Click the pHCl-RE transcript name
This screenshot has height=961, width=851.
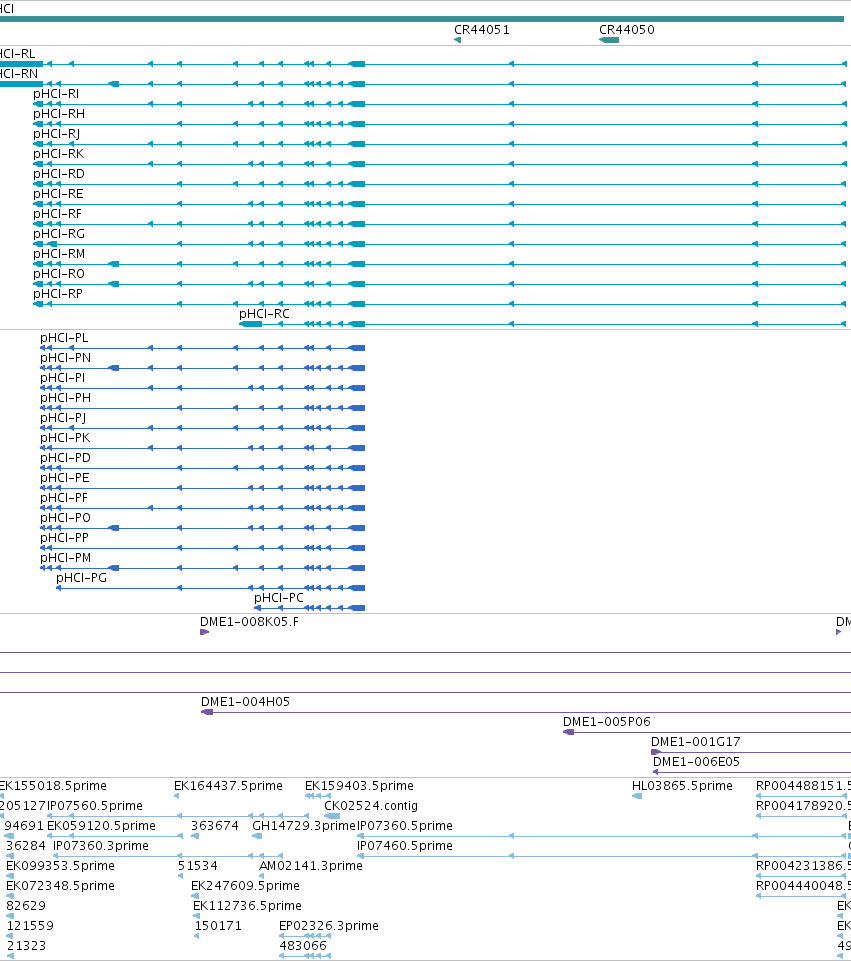(x=58, y=194)
